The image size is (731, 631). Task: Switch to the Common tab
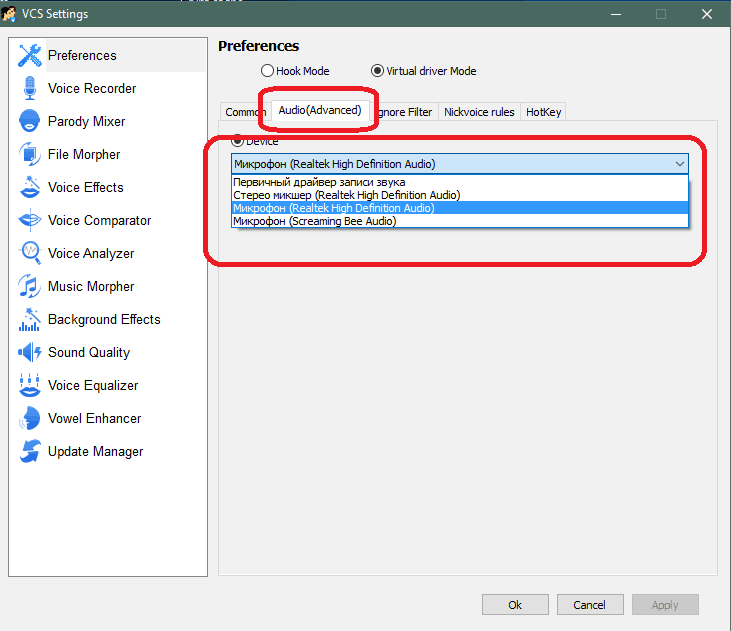pos(244,112)
